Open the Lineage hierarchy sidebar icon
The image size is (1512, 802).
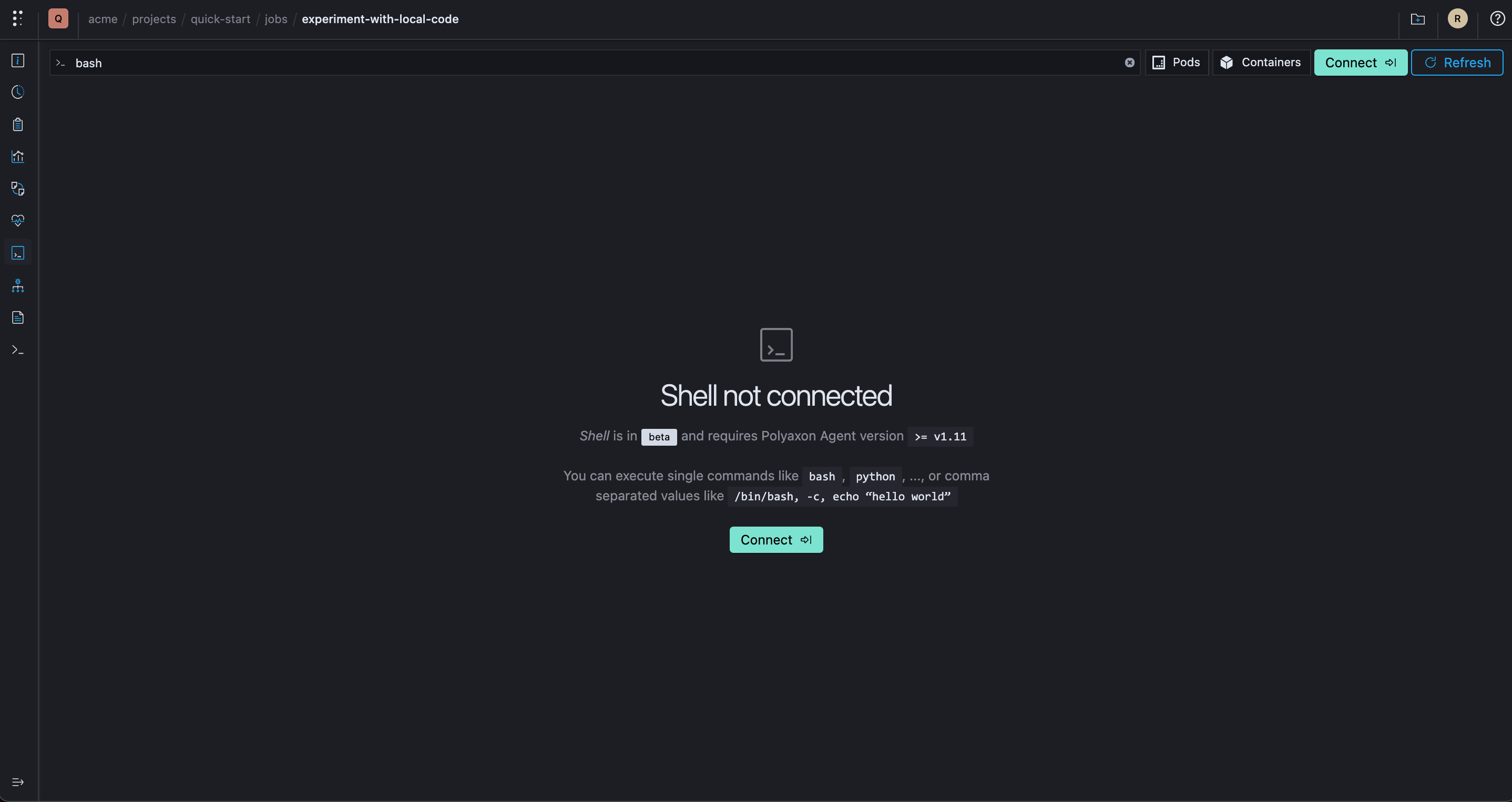tap(18, 285)
